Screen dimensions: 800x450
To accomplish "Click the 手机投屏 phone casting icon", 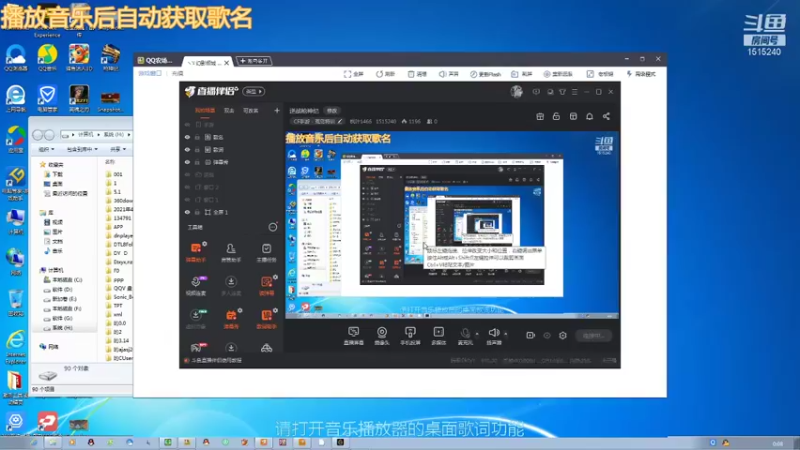I will pyautogui.click(x=410, y=336).
